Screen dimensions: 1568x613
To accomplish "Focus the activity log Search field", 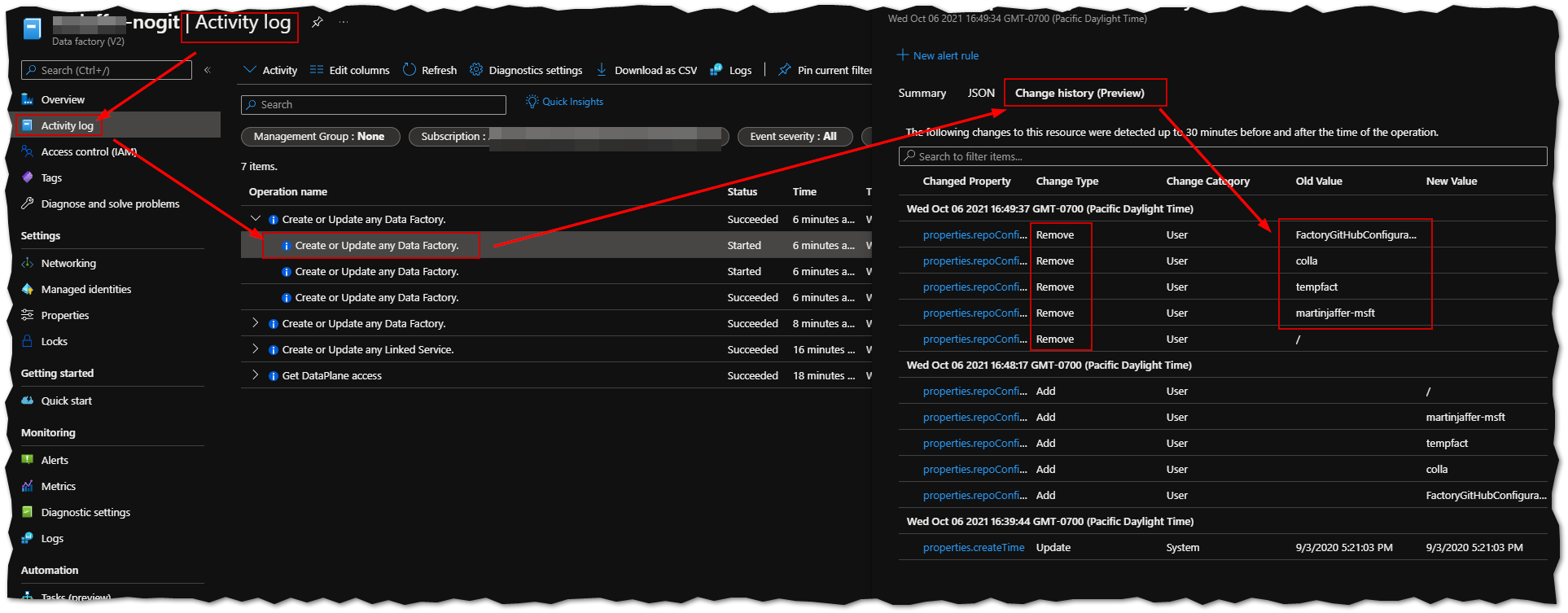I will point(374,105).
